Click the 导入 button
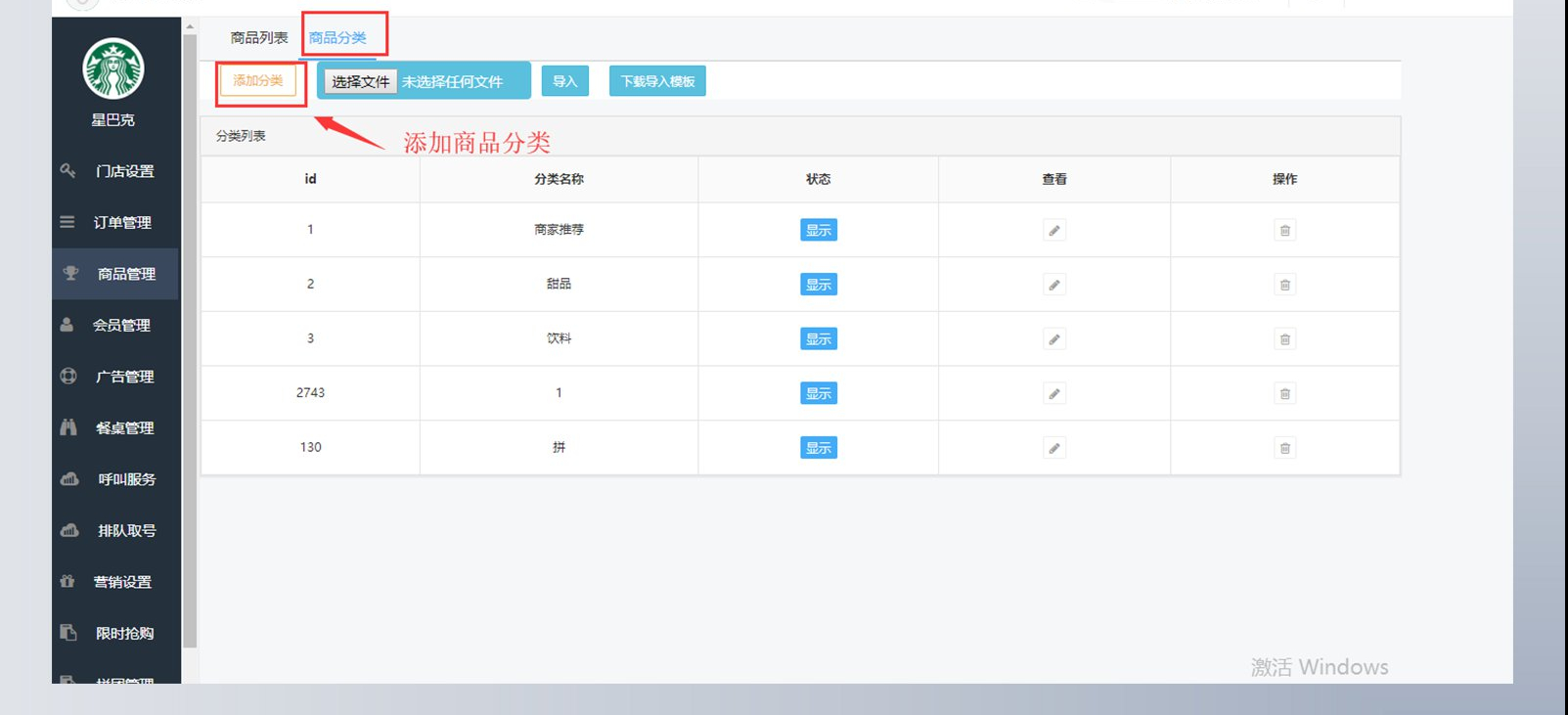This screenshot has width=1568, height=715. point(565,81)
